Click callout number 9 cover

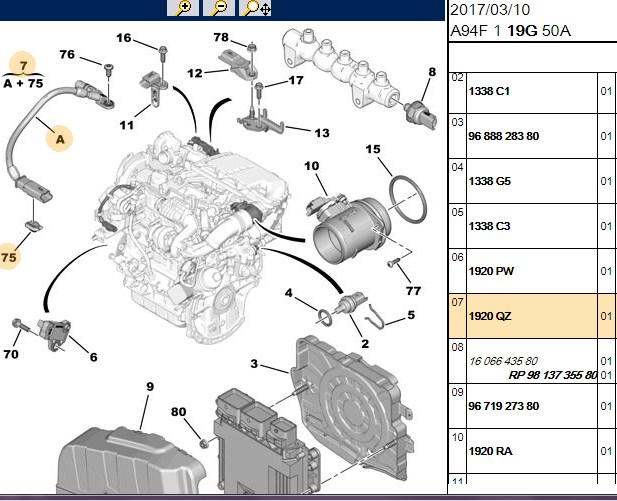click(x=150, y=386)
